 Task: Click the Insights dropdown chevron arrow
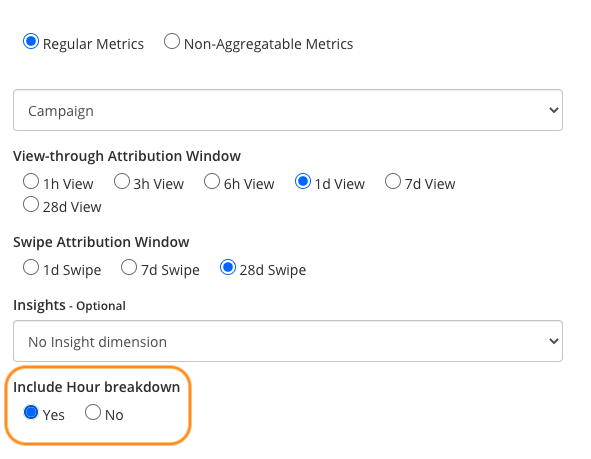coord(553,341)
